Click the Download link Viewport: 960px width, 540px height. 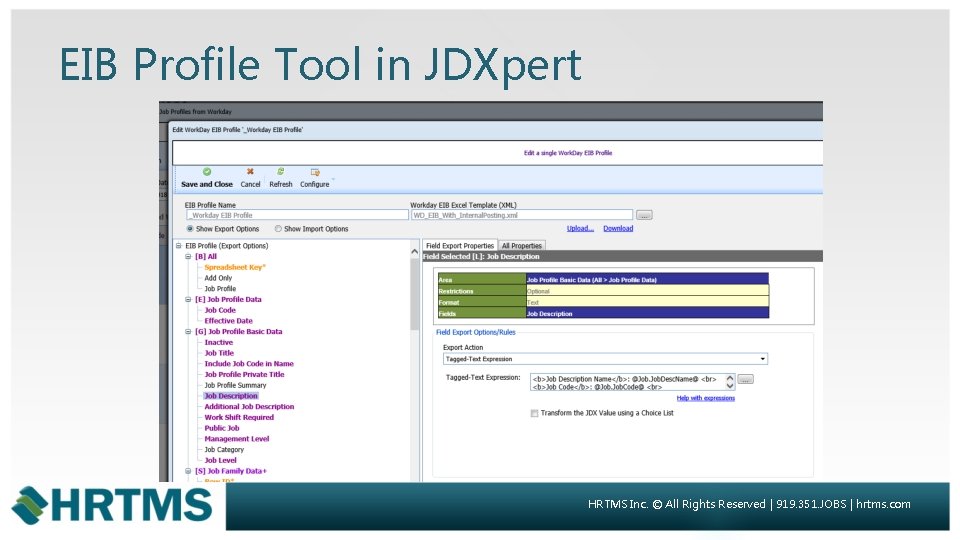coord(618,228)
